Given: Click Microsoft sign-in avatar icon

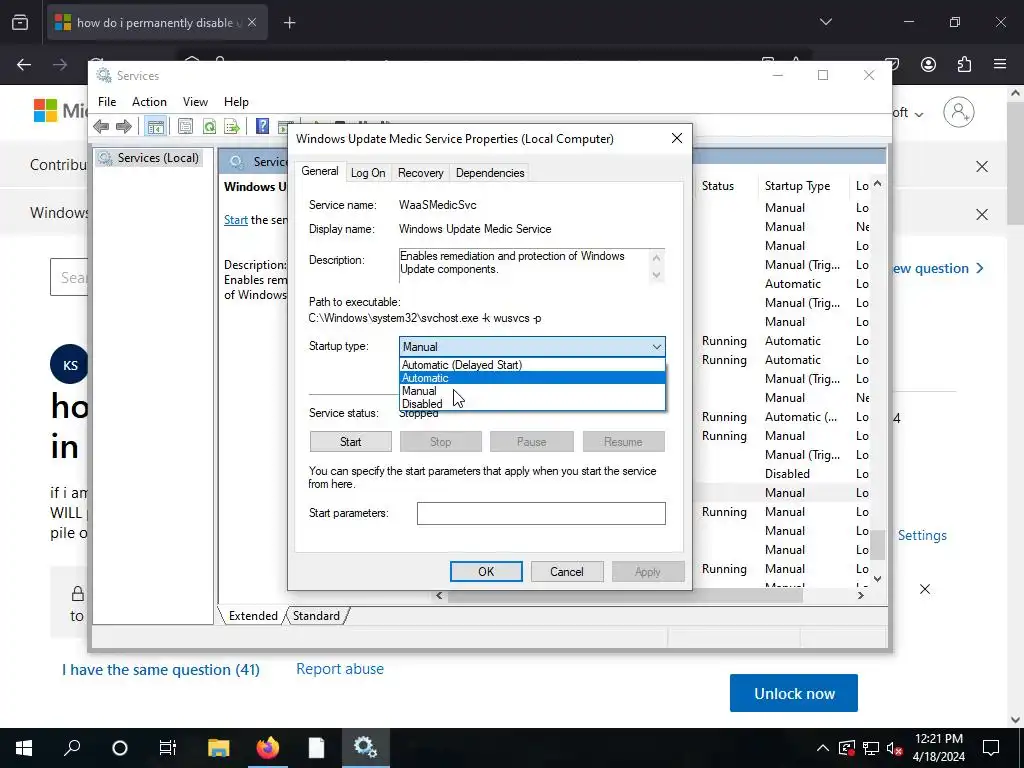Looking at the screenshot, I should pos(959,112).
